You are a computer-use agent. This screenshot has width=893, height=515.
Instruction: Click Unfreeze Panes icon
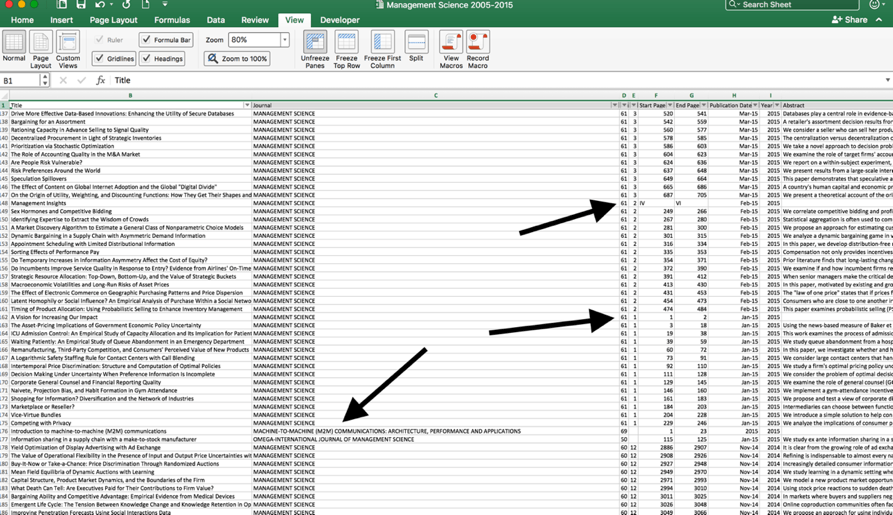(315, 42)
